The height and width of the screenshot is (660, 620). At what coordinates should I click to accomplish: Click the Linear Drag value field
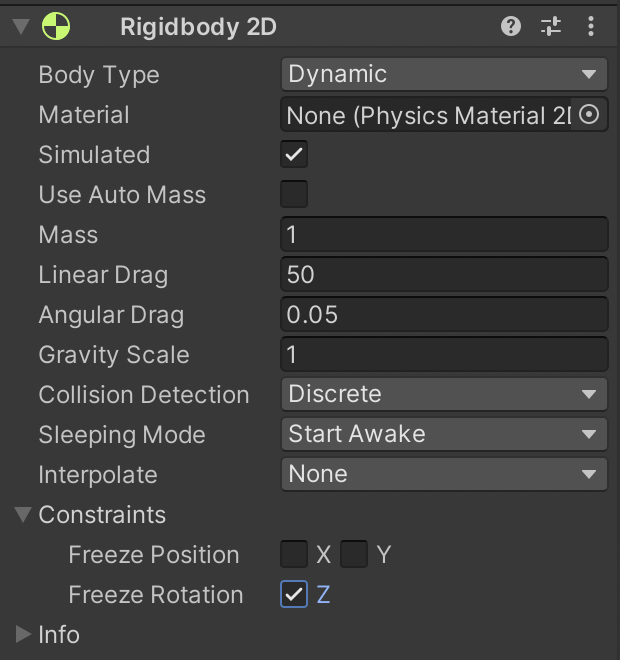coord(444,275)
